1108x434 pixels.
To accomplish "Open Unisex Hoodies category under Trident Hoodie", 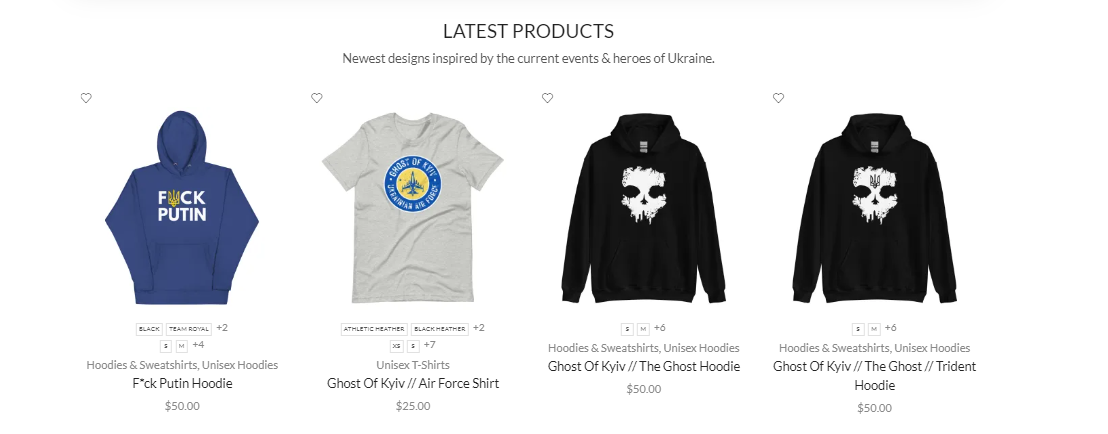I will click(x=931, y=348).
